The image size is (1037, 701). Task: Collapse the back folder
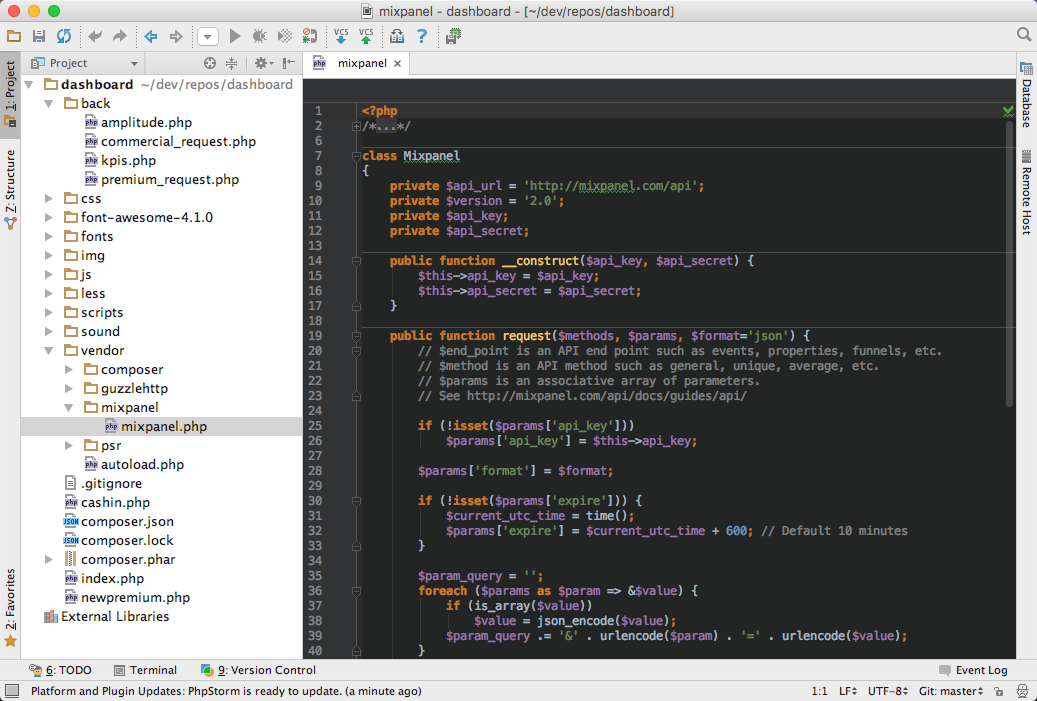[49, 104]
